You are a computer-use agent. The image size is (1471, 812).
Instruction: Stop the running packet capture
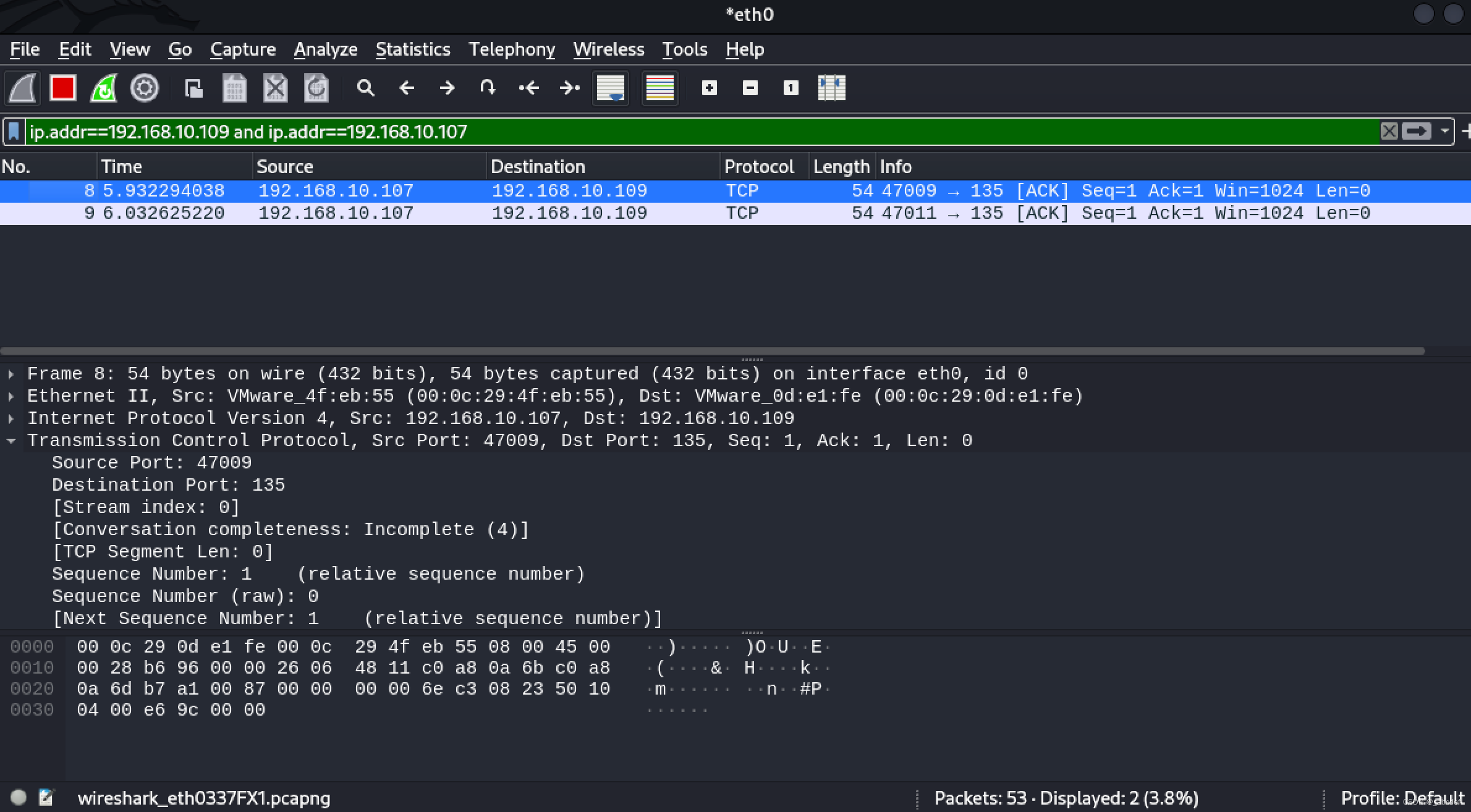click(63, 88)
